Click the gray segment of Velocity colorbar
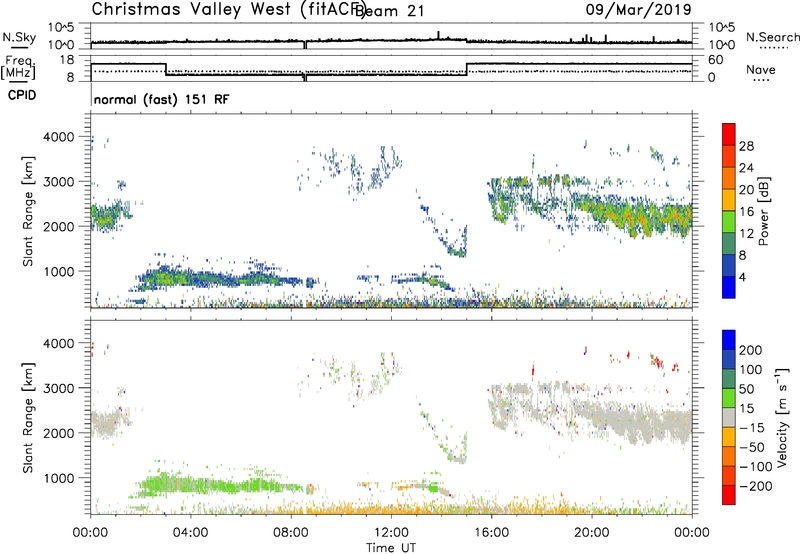This screenshot has width=800, height=554. (x=729, y=418)
